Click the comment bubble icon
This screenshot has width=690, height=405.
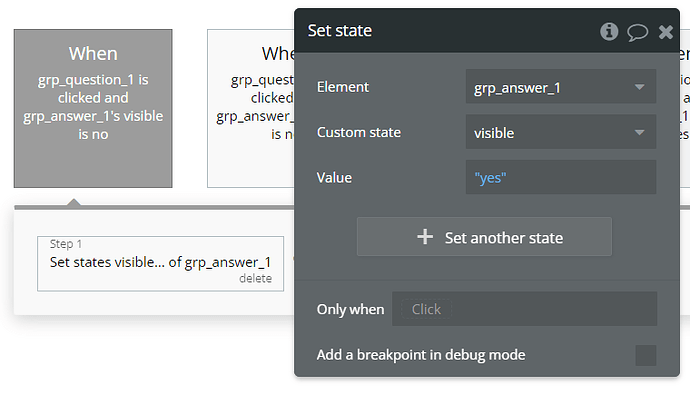pos(637,32)
